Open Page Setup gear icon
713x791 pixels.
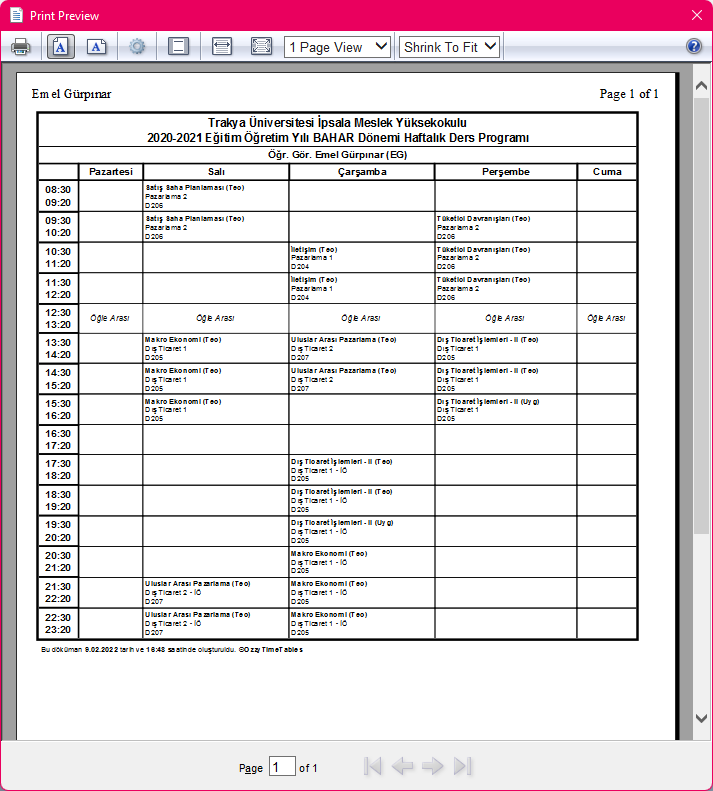click(138, 47)
